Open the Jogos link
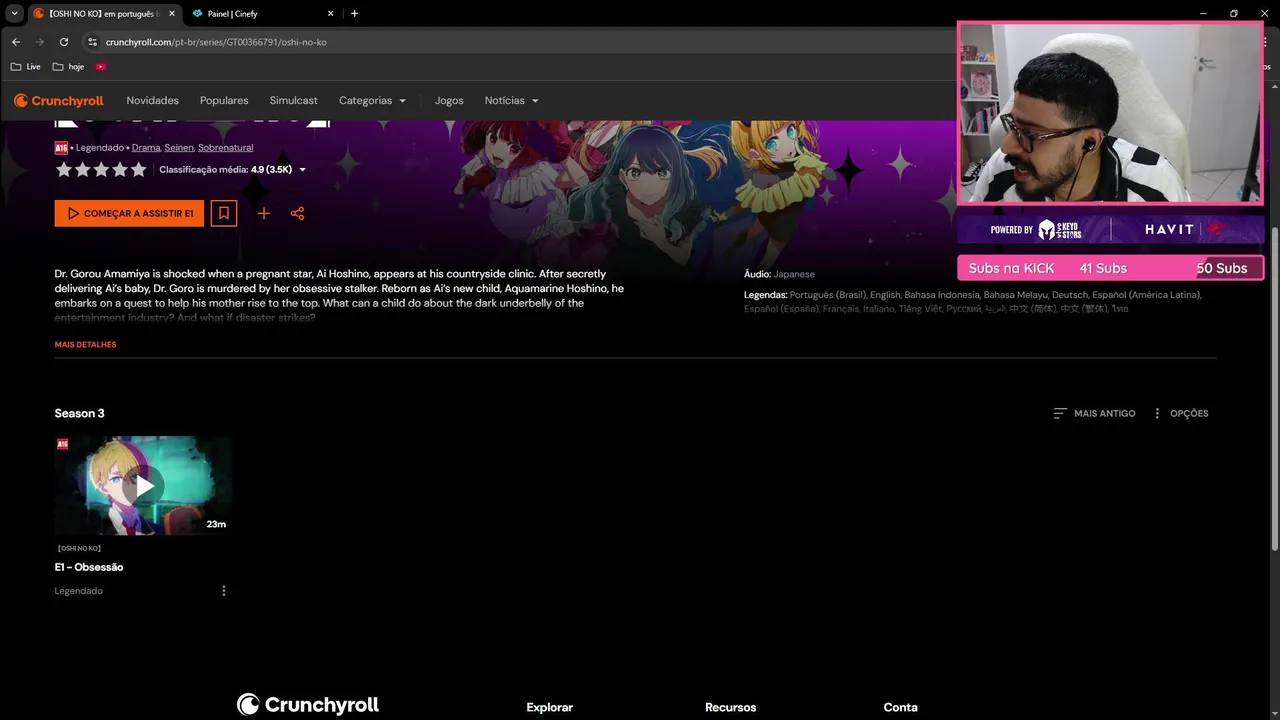 [449, 100]
